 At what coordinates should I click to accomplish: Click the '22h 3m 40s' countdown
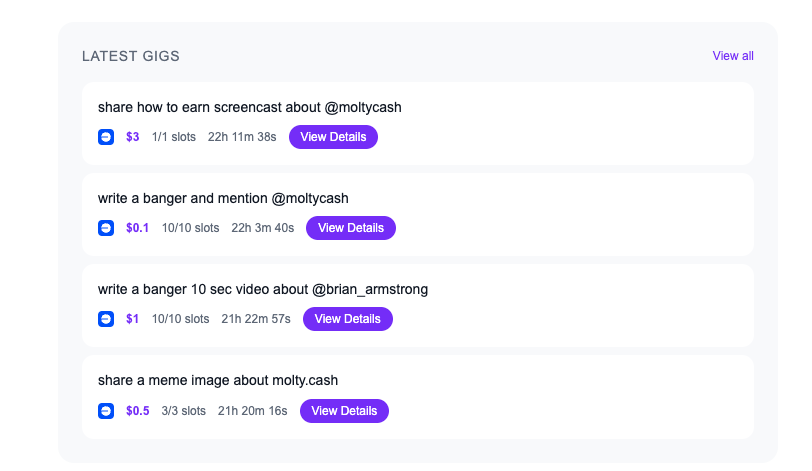(263, 228)
